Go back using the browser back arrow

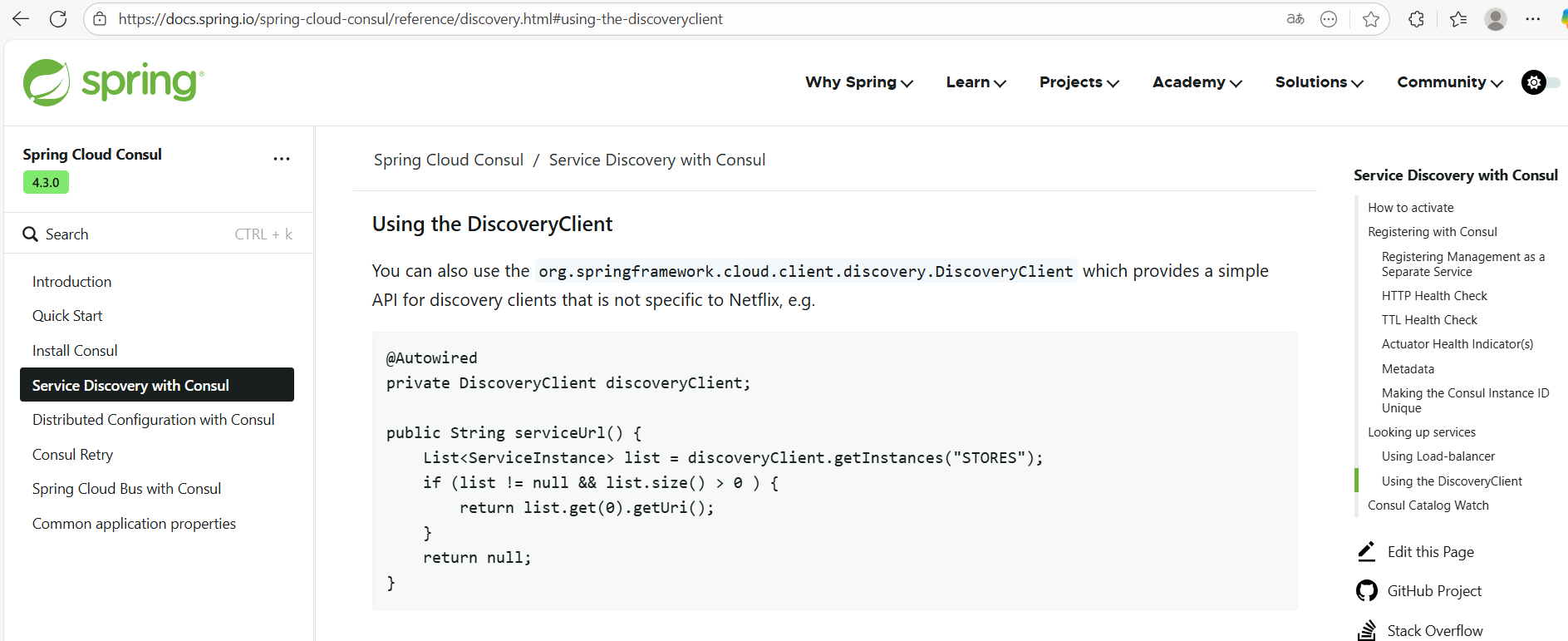pos(21,18)
